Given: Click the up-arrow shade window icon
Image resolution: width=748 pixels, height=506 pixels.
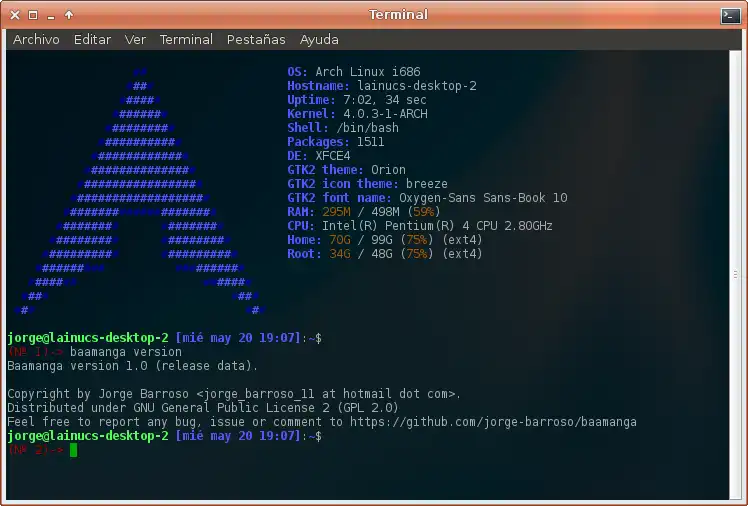Looking at the screenshot, I should (x=69, y=15).
